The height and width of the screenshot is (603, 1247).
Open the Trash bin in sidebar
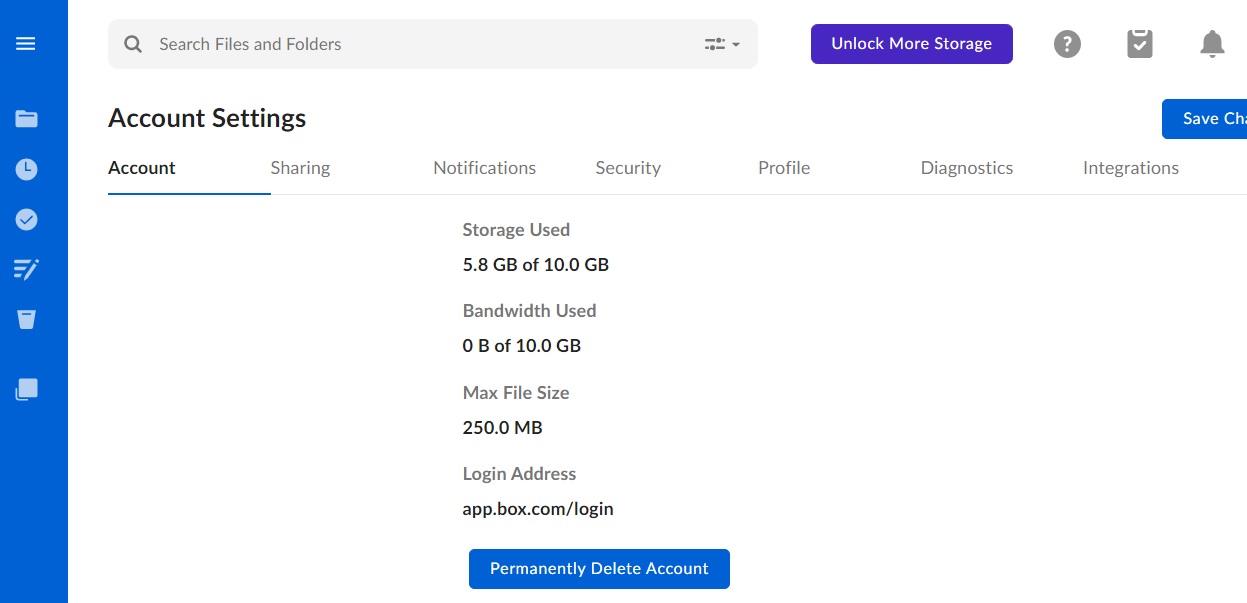point(26,319)
